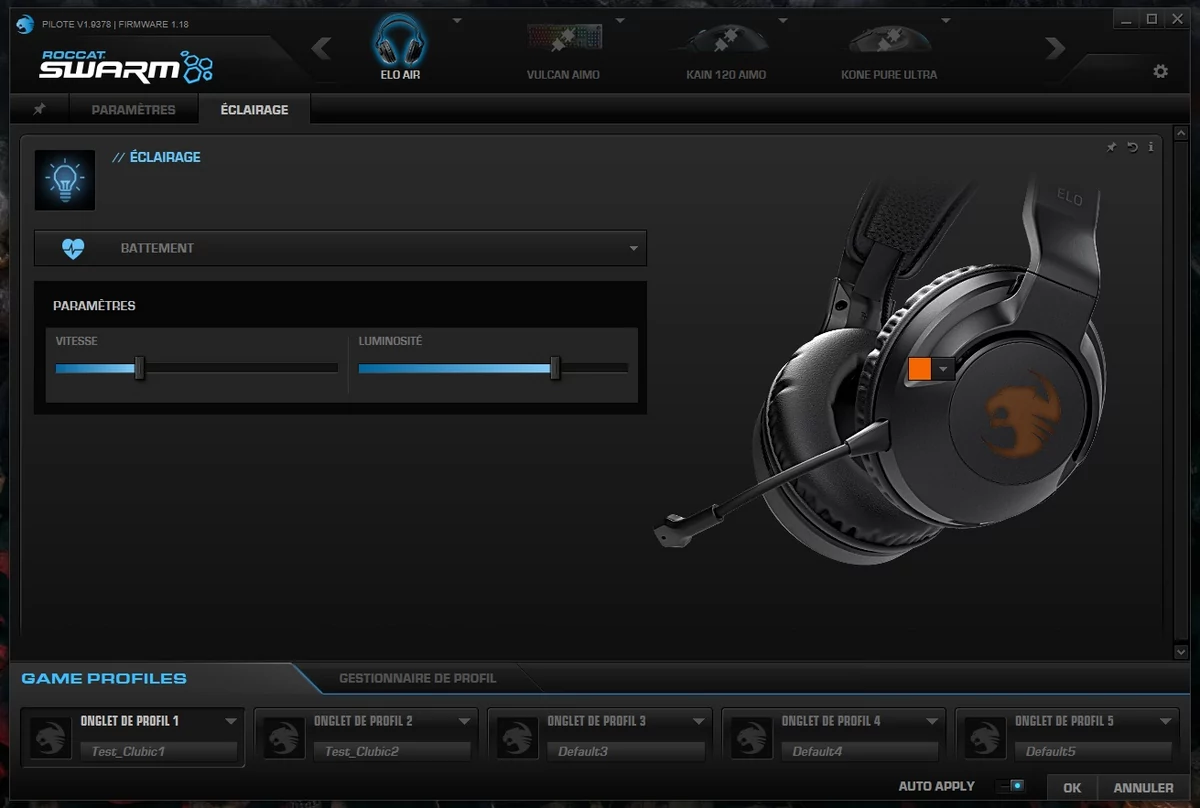Viewport: 1200px width, 808px height.
Task: Open ELO AIR device dropdown arrow
Action: [457, 19]
